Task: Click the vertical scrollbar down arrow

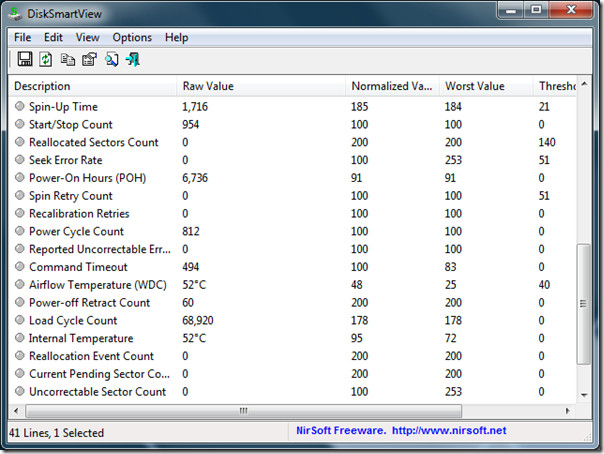Action: pyautogui.click(x=584, y=395)
